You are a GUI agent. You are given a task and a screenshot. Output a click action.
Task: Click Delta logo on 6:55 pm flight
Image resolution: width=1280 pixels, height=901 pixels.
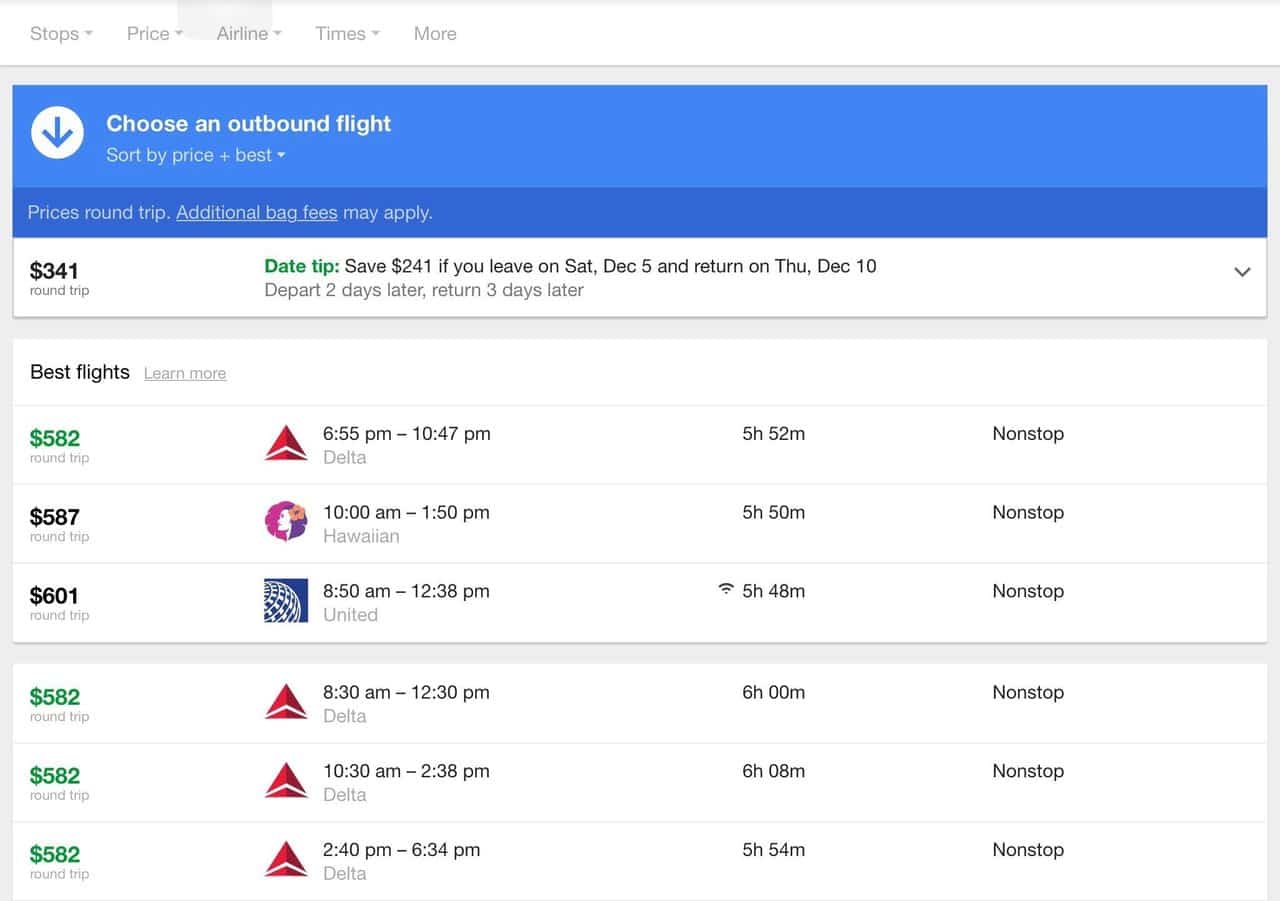286,444
